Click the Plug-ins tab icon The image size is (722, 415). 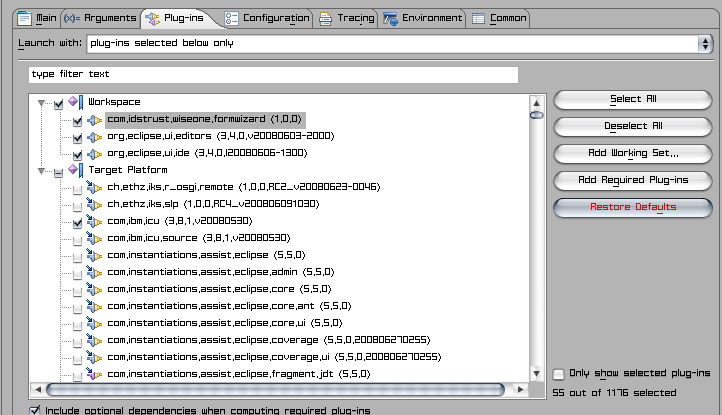152,18
